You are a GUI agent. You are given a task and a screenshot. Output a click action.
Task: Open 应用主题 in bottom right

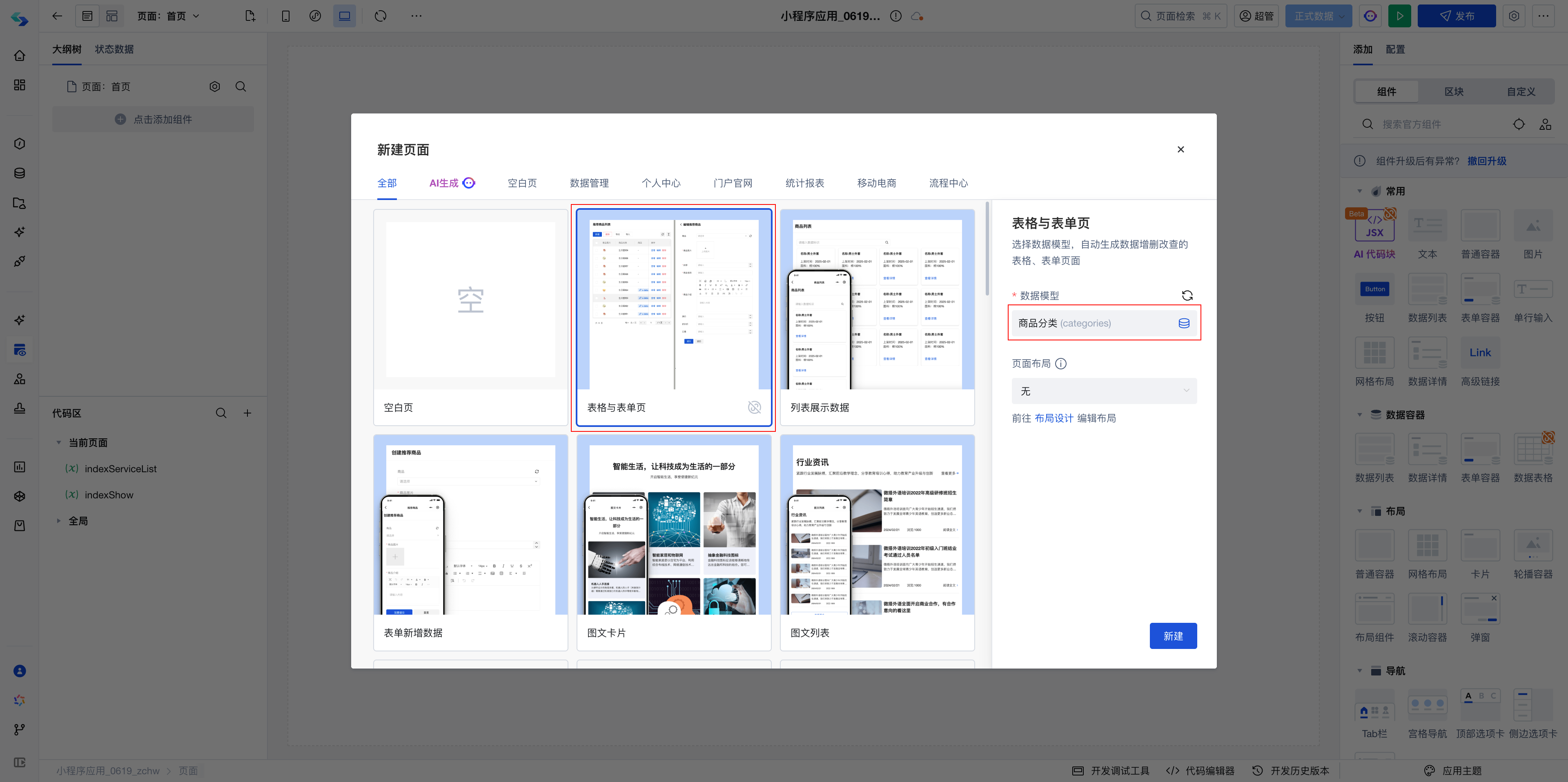point(1453,771)
